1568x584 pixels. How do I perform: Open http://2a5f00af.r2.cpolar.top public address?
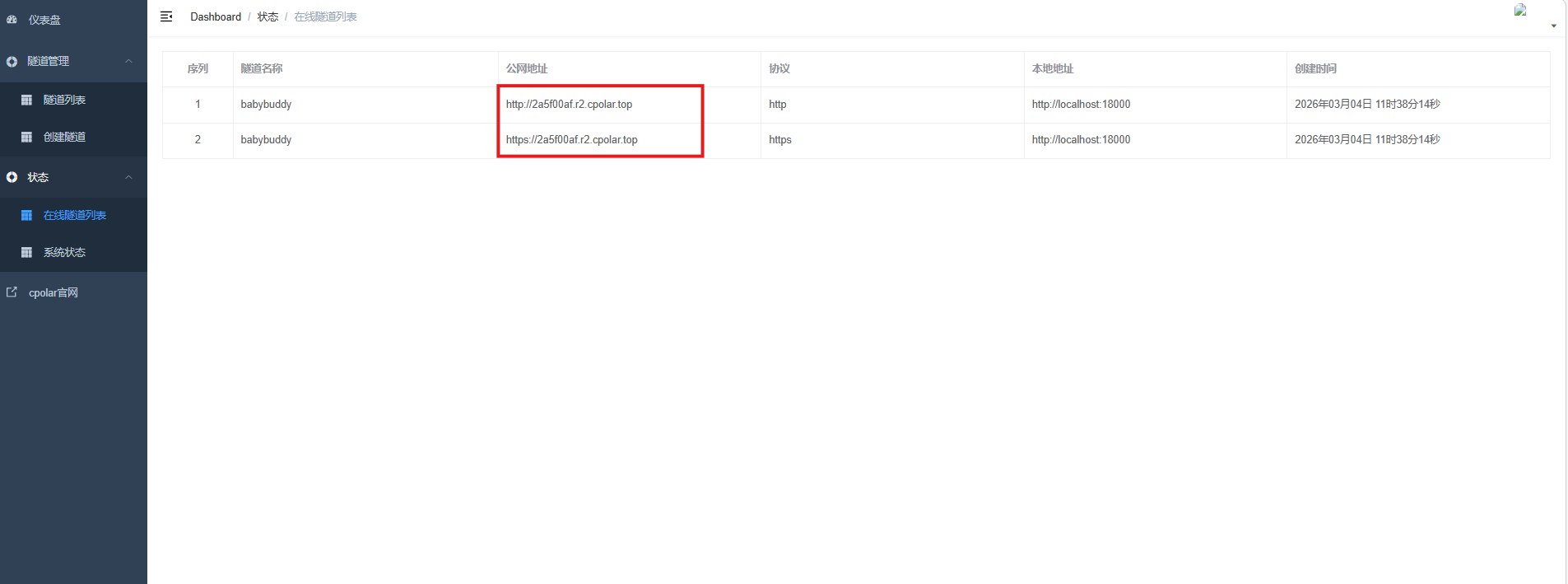(x=569, y=105)
